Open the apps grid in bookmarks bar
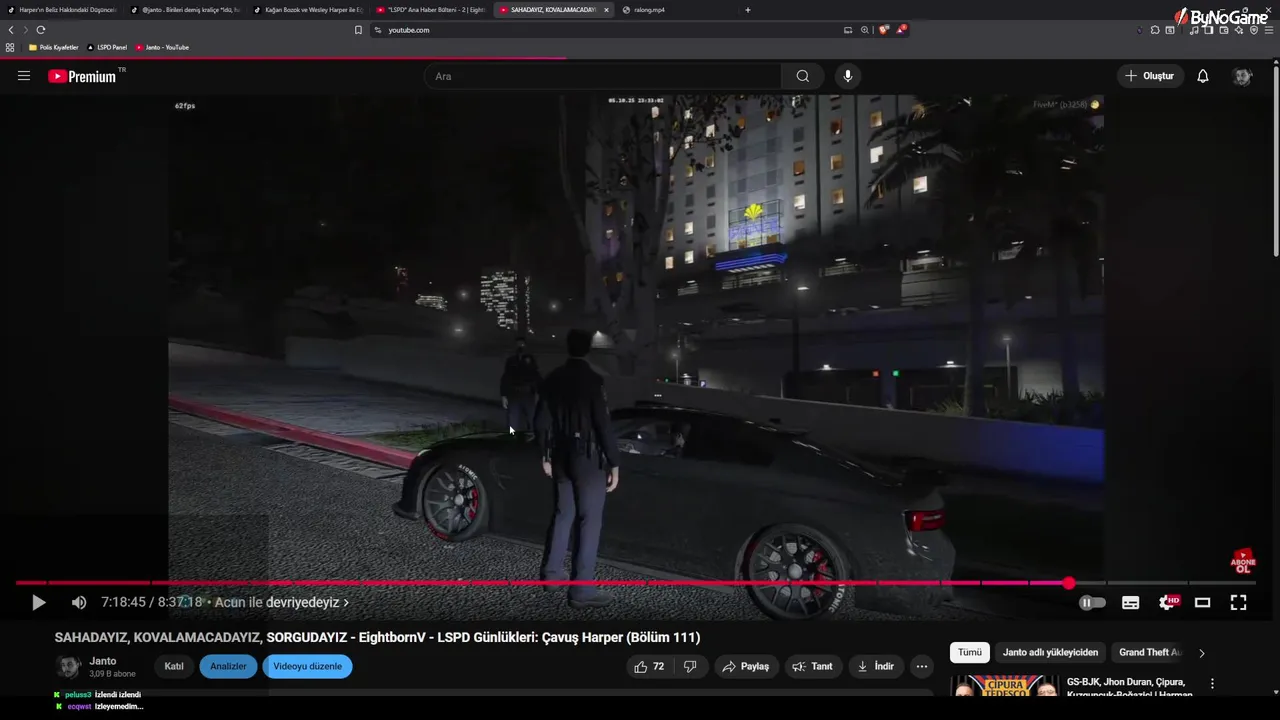Screen dimensions: 1280x720 pos(10,47)
